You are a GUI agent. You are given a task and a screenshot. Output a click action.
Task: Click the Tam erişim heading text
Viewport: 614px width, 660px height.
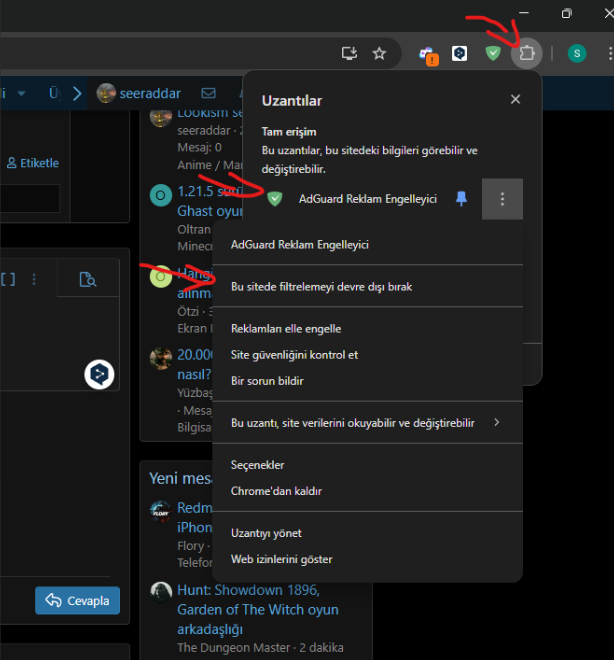[289, 132]
